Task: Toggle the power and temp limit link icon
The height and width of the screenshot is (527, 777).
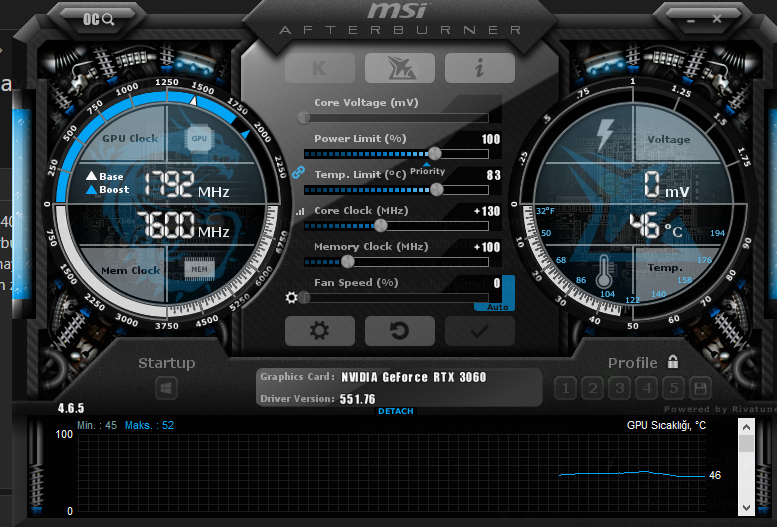Action: pos(298,173)
